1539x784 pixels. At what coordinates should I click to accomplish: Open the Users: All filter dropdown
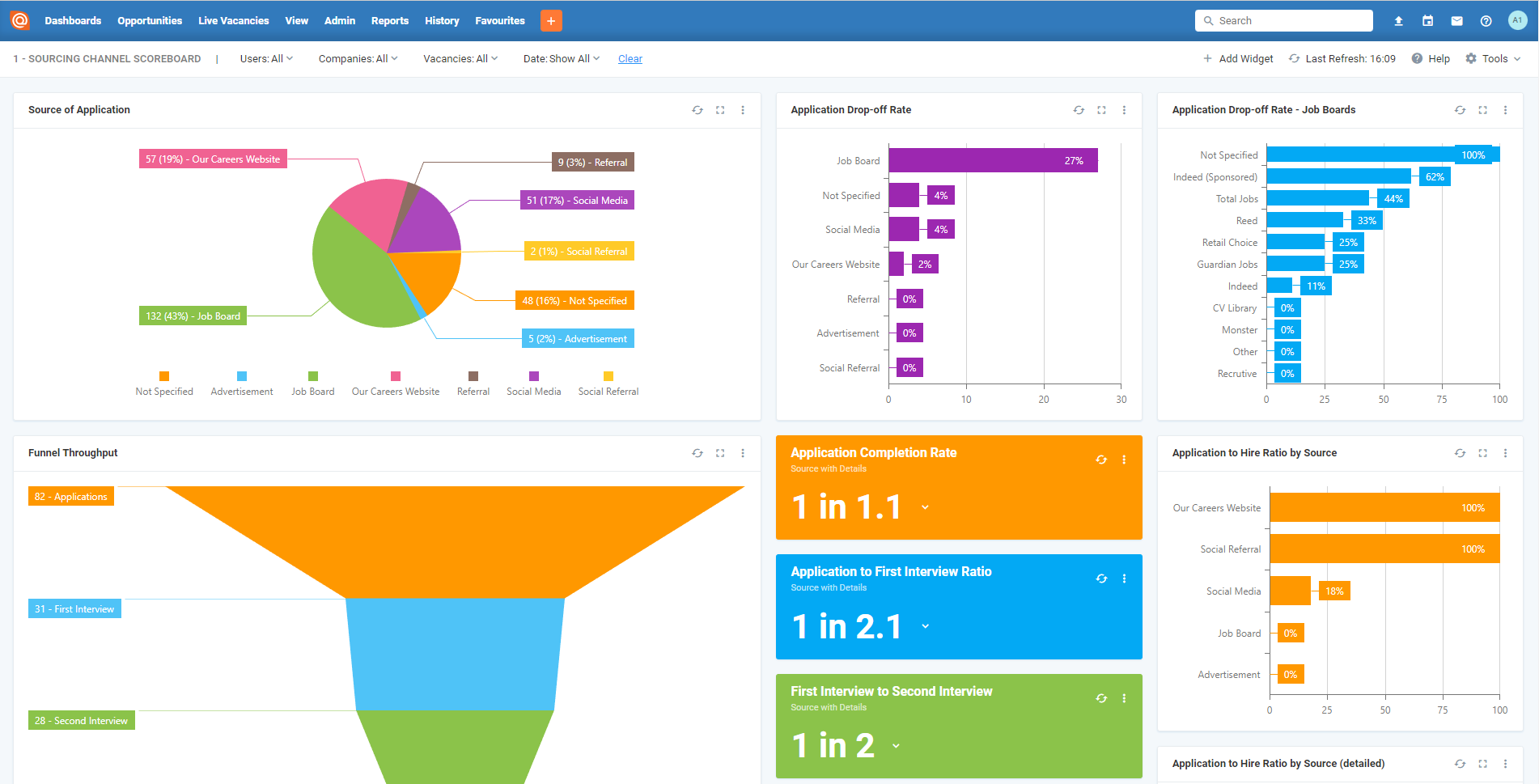(266, 59)
